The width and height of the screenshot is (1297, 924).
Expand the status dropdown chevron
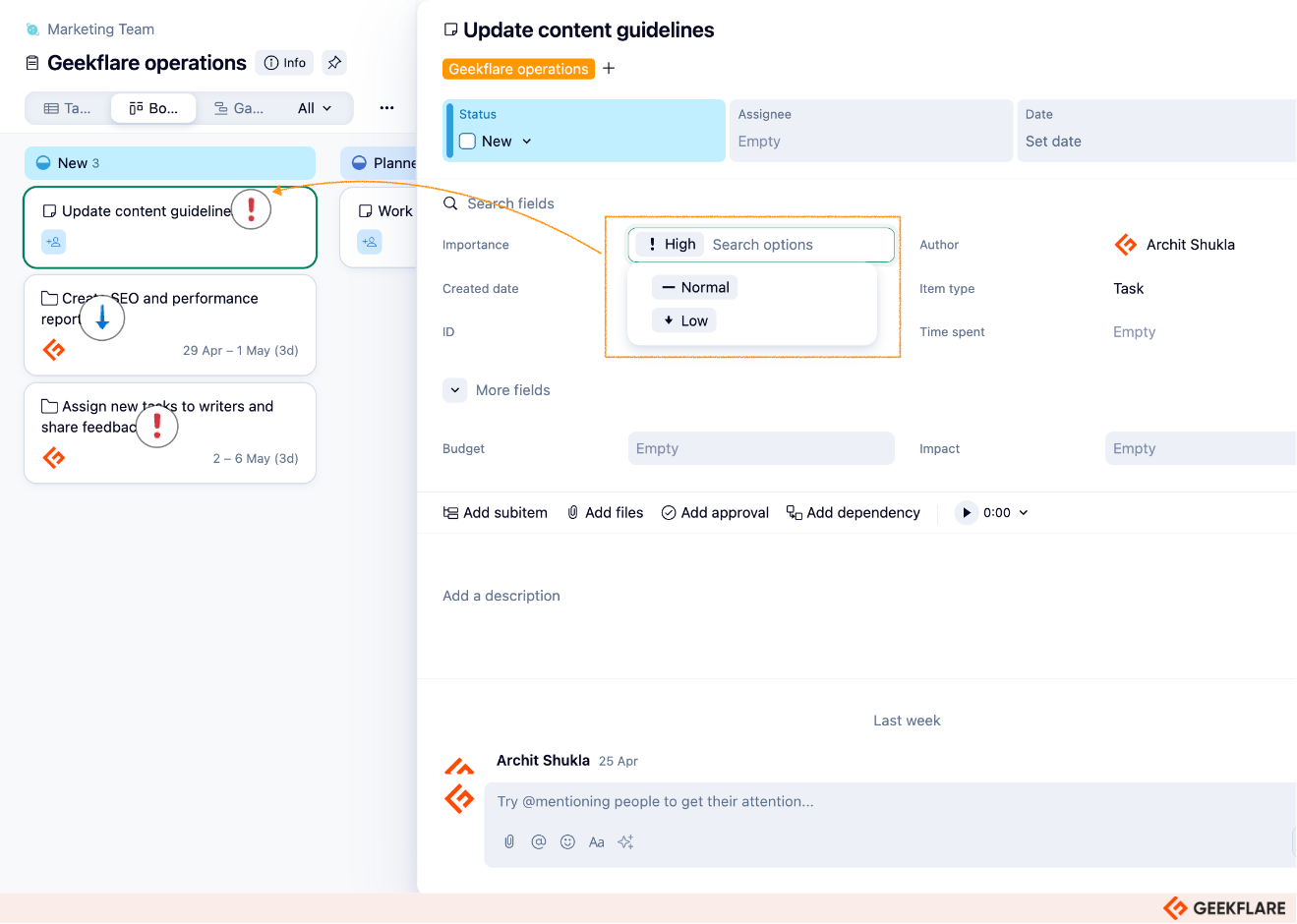click(x=527, y=142)
